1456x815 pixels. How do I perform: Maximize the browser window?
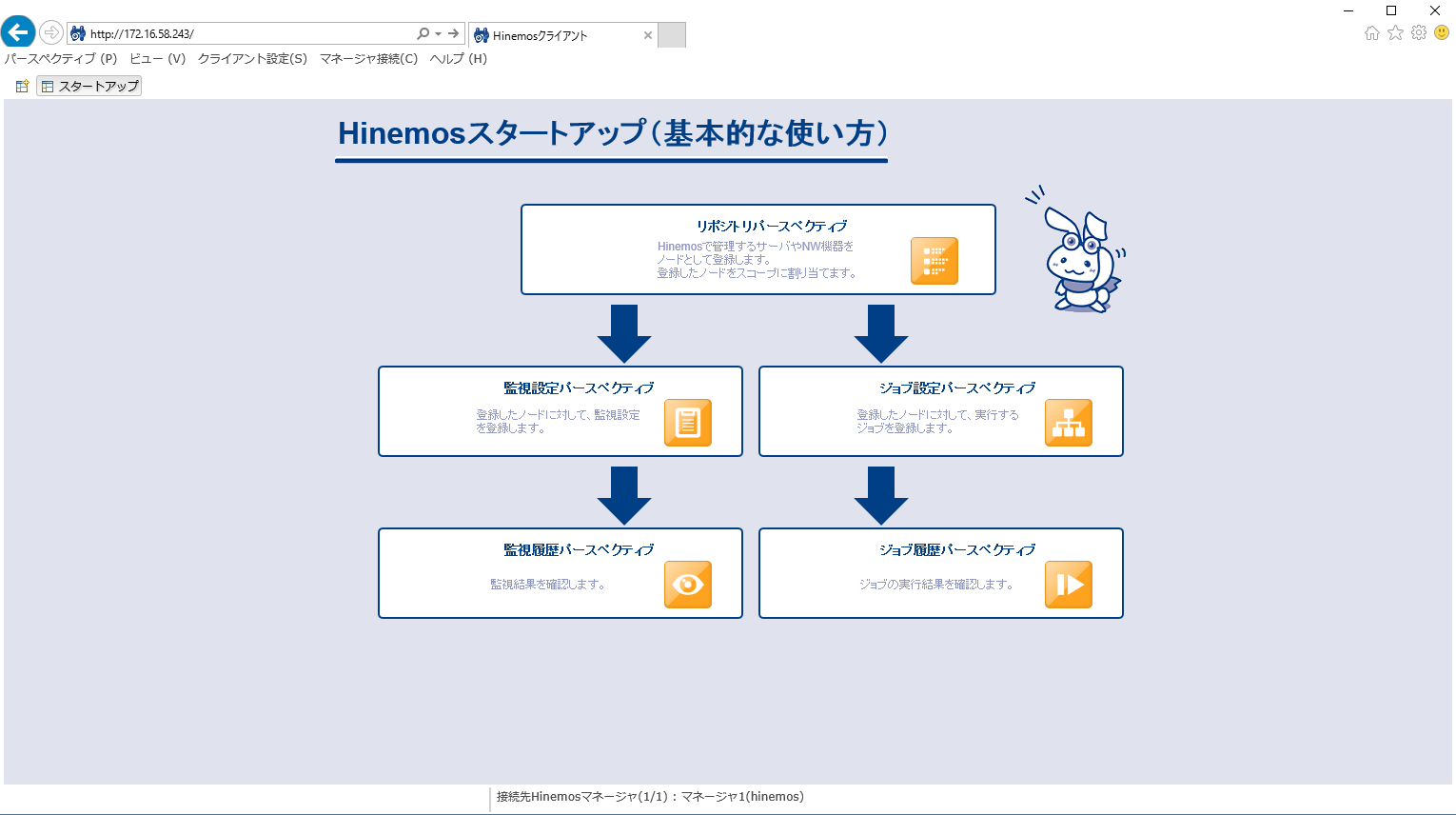pyautogui.click(x=1391, y=10)
